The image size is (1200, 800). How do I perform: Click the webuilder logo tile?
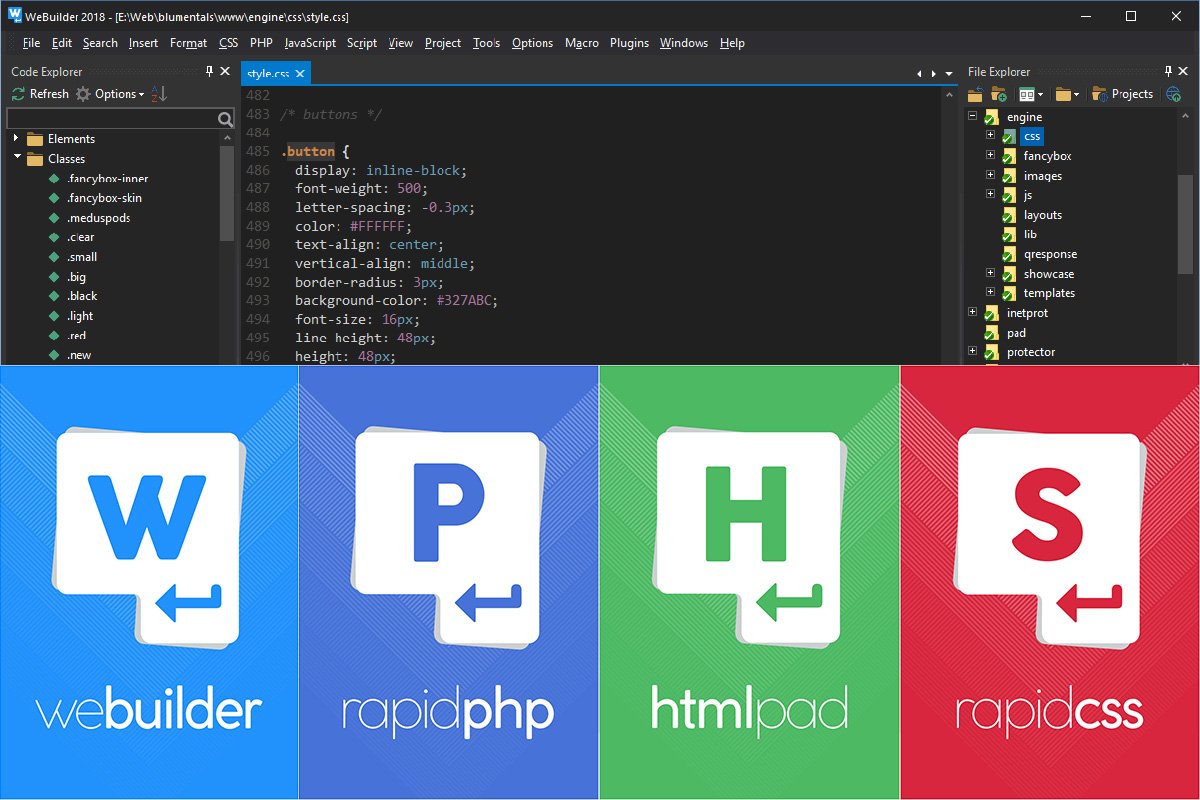(x=149, y=582)
